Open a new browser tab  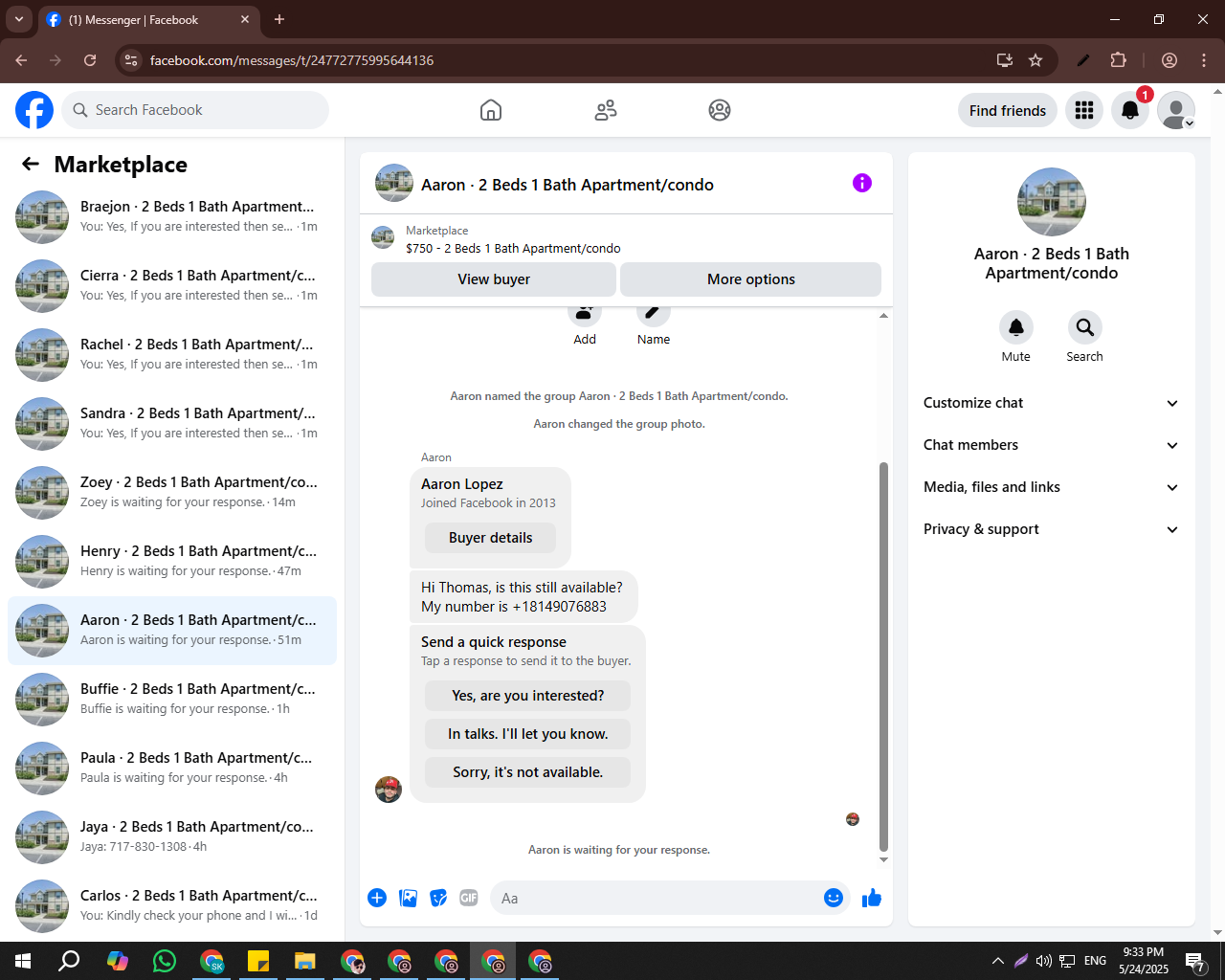click(x=279, y=19)
